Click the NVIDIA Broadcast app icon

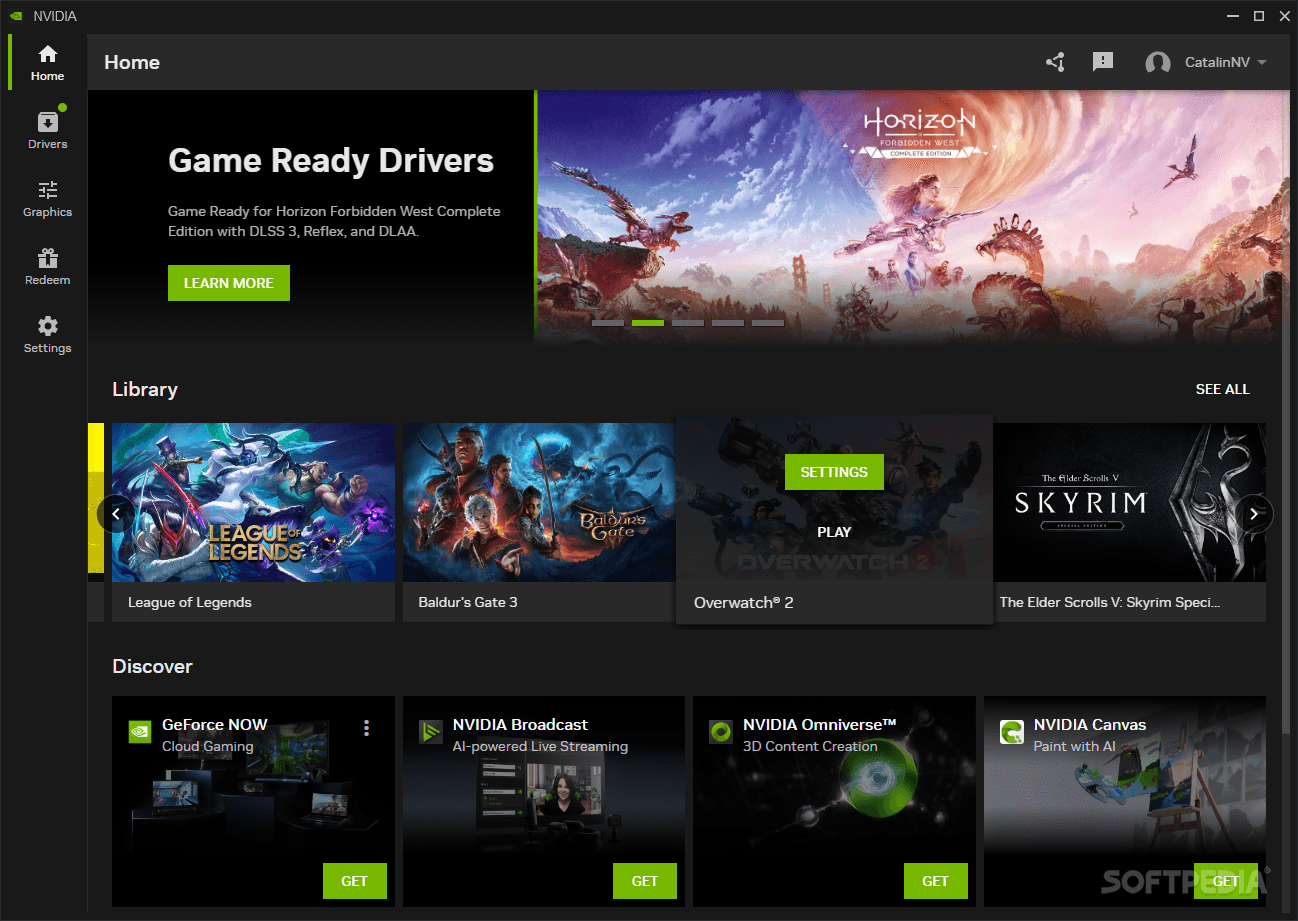click(x=431, y=732)
